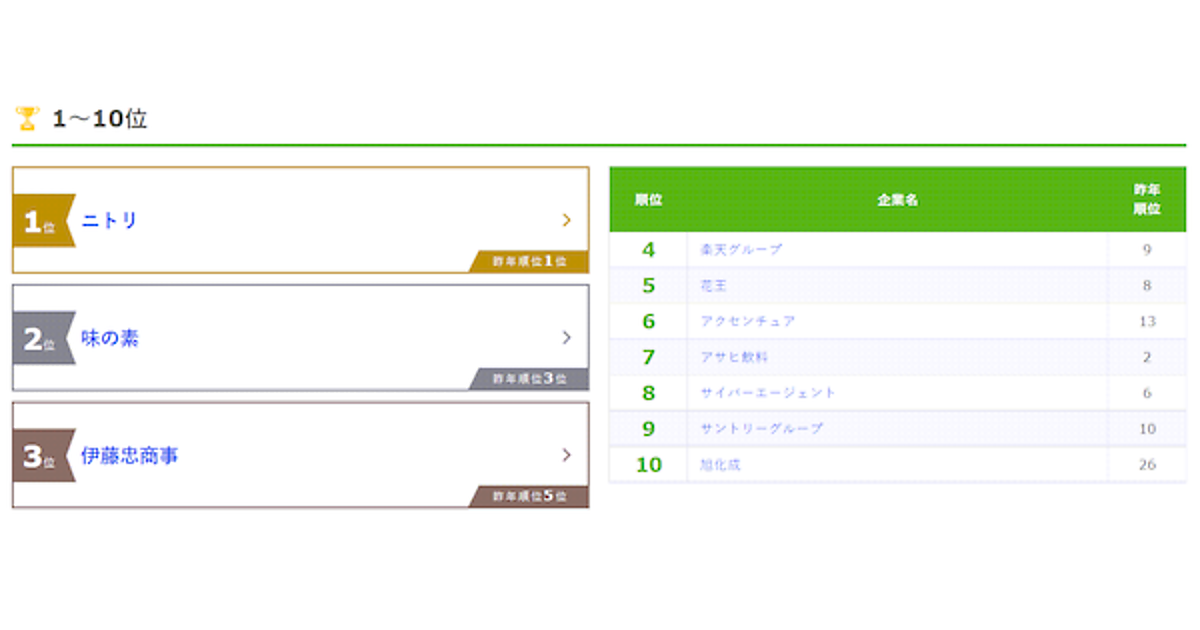
Task: Open the ニトリ company link
Action: [x=109, y=220]
